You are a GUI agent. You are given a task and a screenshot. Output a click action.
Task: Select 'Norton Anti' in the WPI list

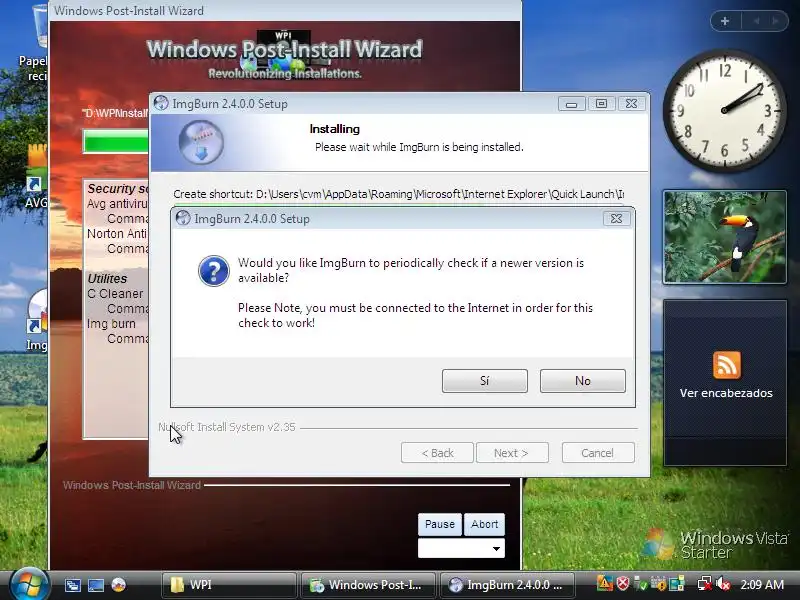point(117,234)
